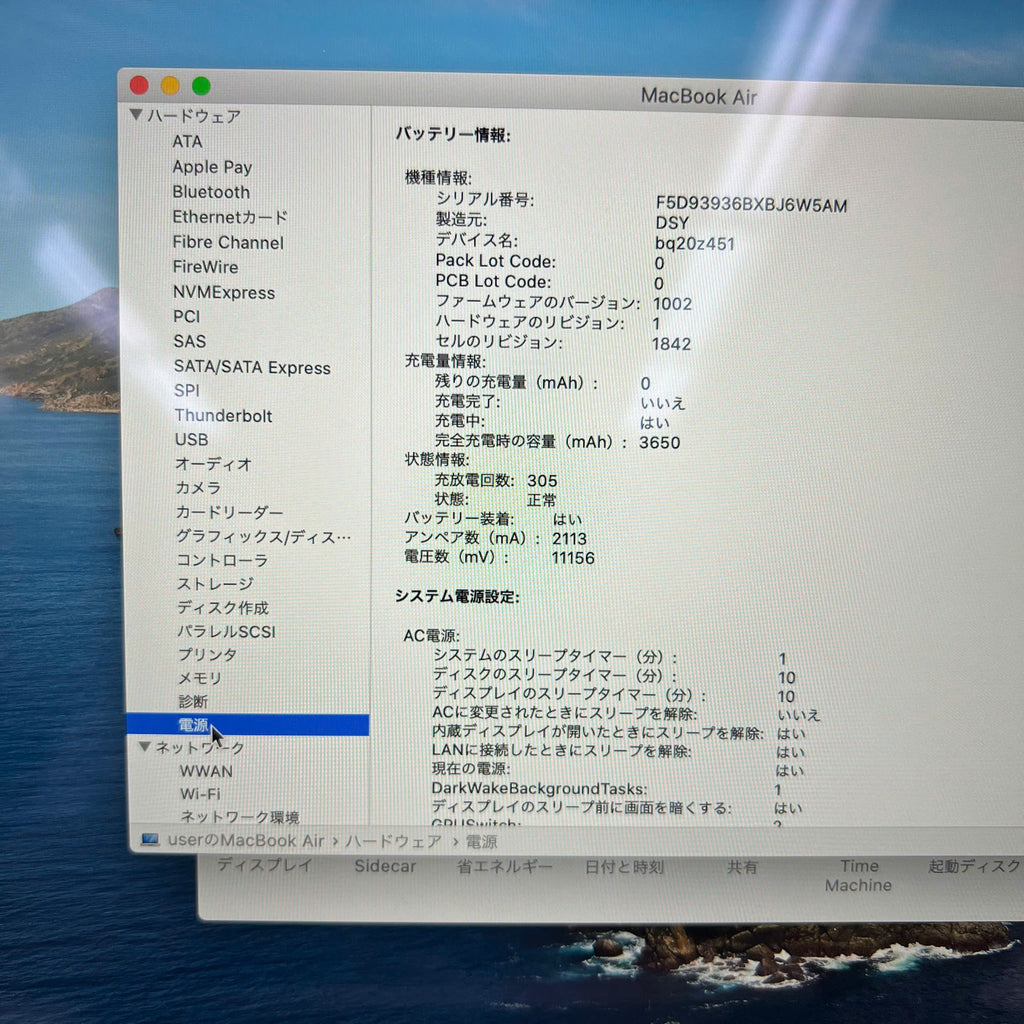Viewport: 1024px width, 1024px height.
Task: Collapse the ハードウェア section triangle
Action: pos(136,115)
